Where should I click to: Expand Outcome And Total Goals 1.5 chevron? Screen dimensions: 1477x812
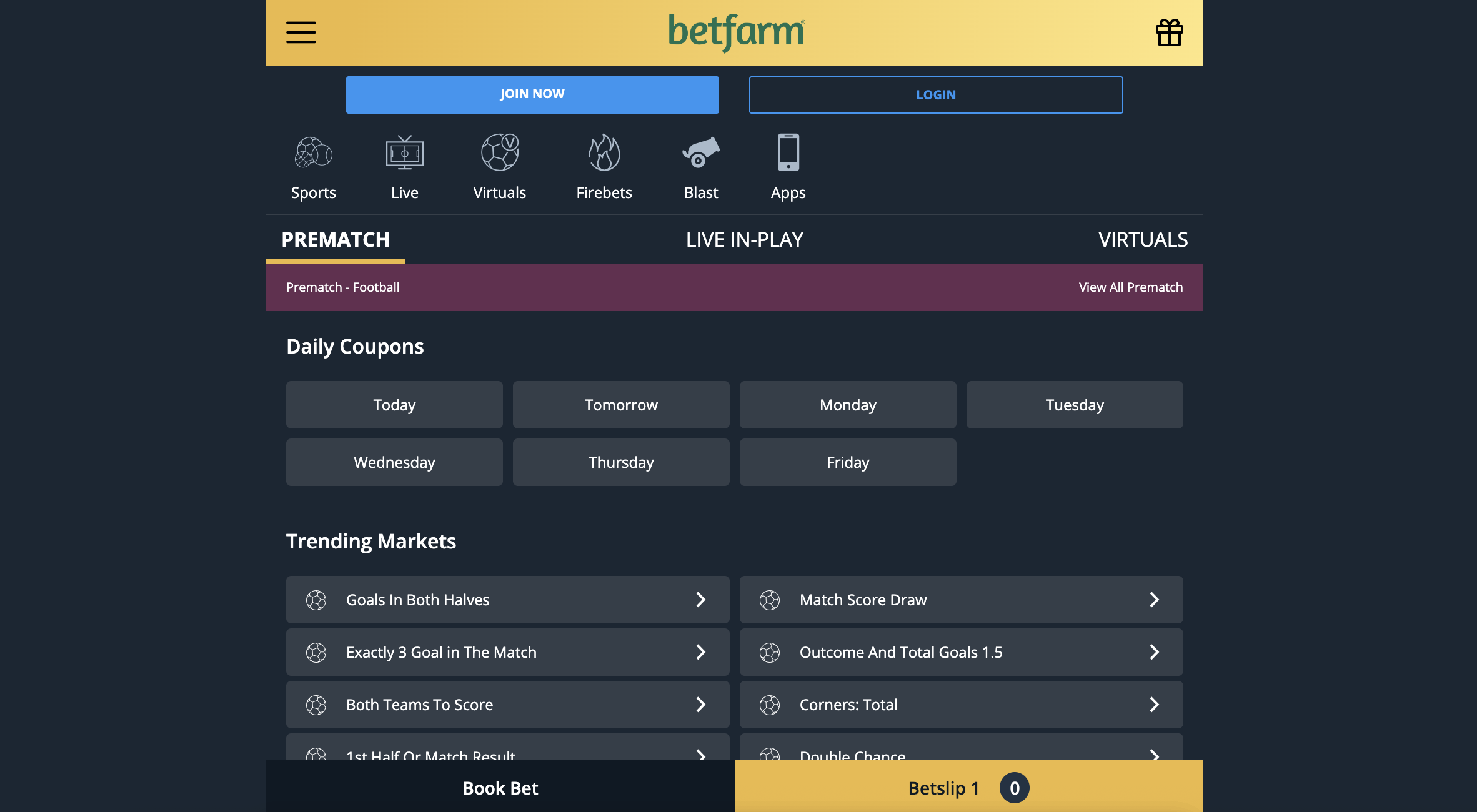click(1155, 652)
